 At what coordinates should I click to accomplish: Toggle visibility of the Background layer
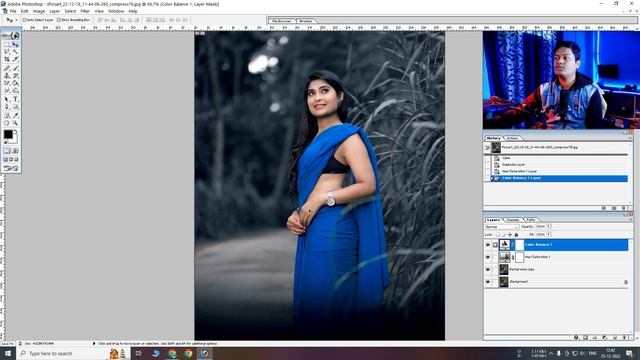click(x=488, y=282)
